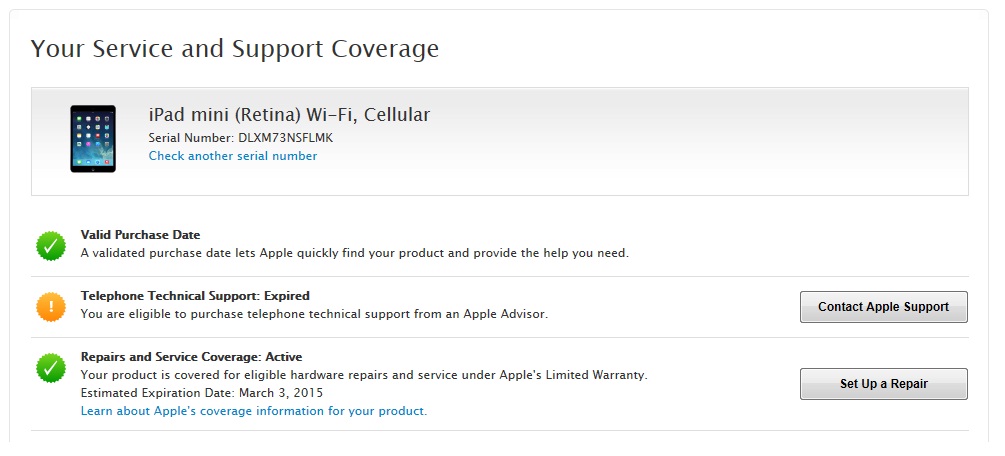Click the Your Service and Support Coverage heading
The width and height of the screenshot is (1005, 456).
(235, 48)
